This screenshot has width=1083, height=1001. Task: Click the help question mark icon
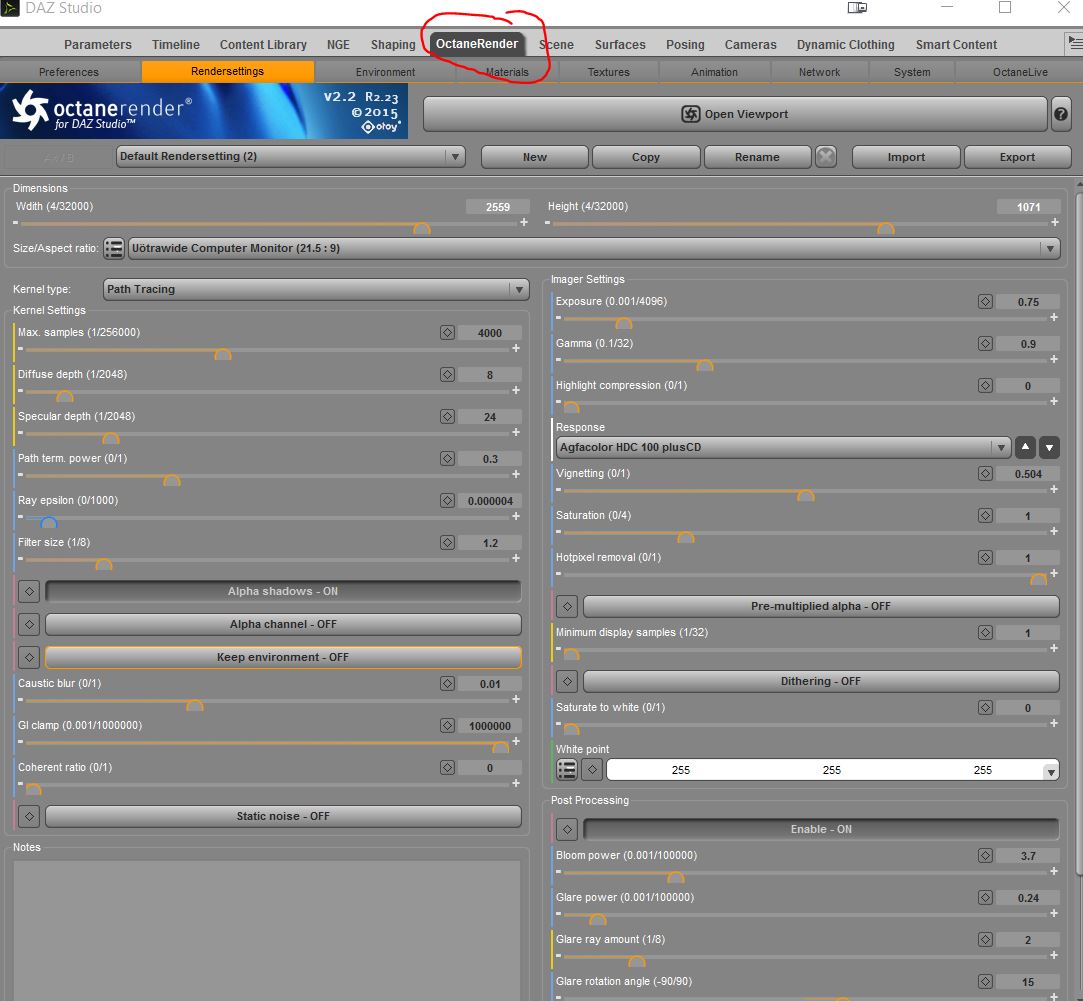[1061, 114]
